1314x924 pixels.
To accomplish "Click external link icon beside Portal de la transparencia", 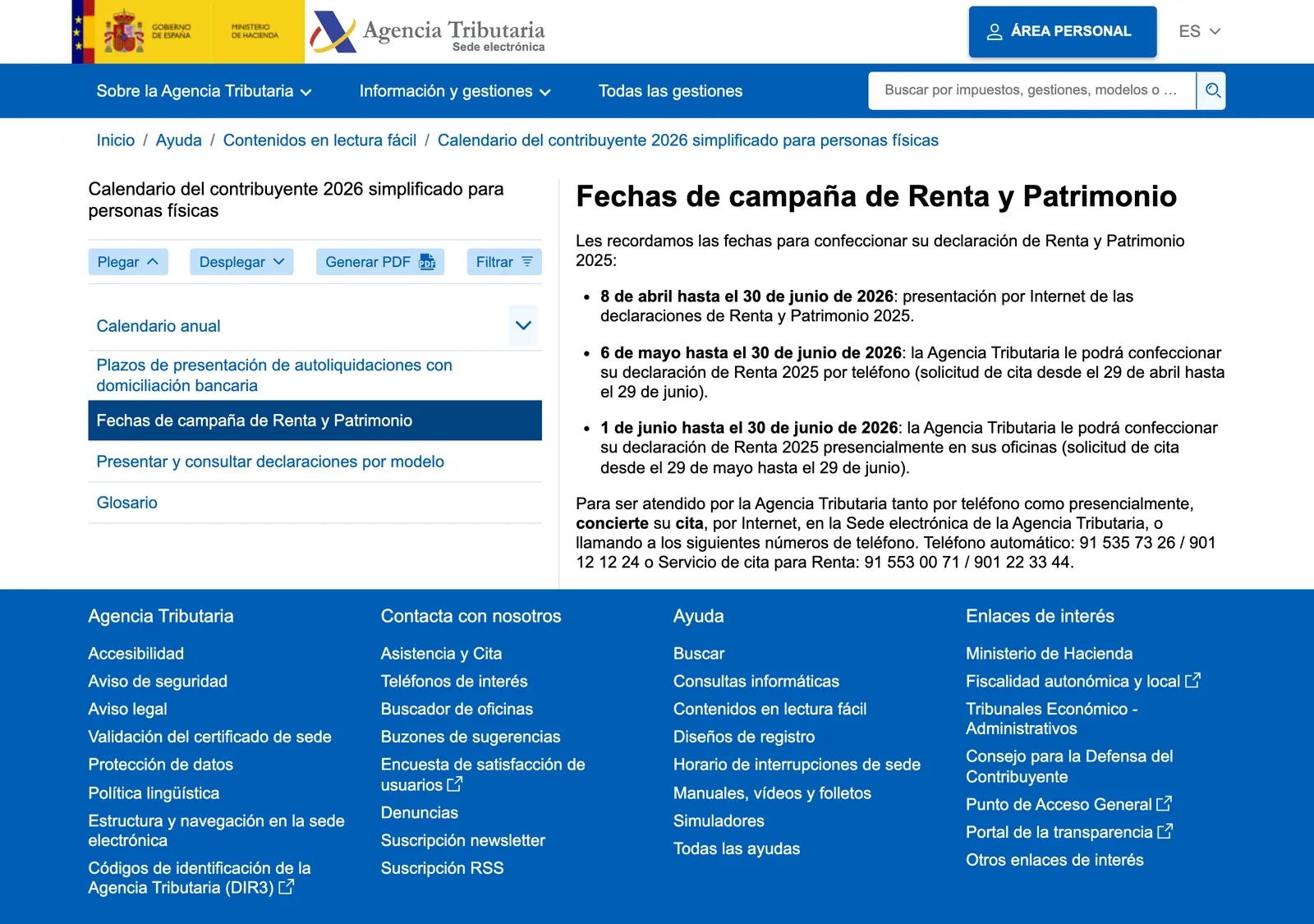I will (1165, 831).
